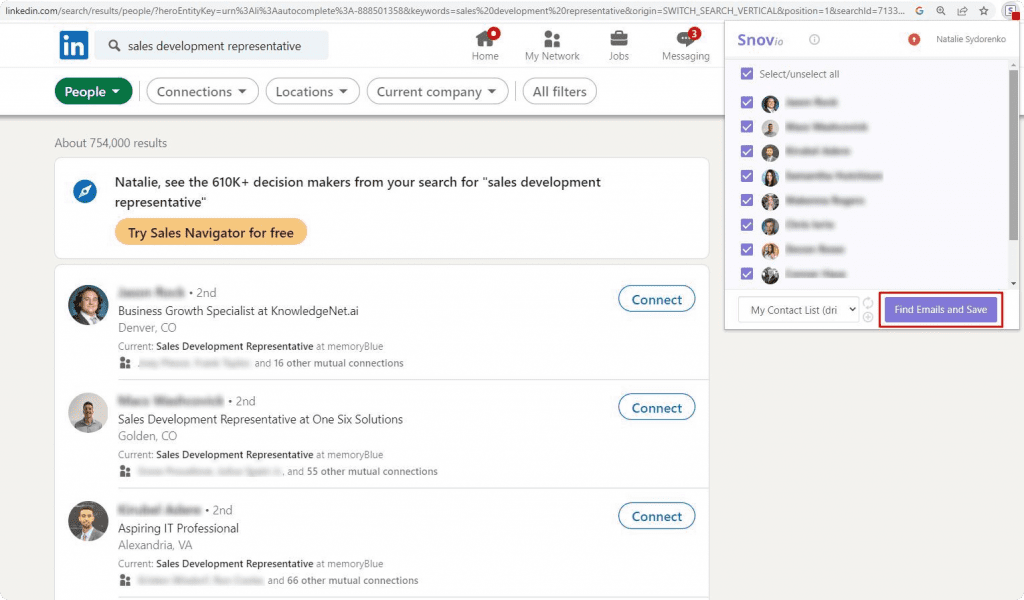1024x600 pixels.
Task: Open the Snov.io info icon
Action: point(814,39)
